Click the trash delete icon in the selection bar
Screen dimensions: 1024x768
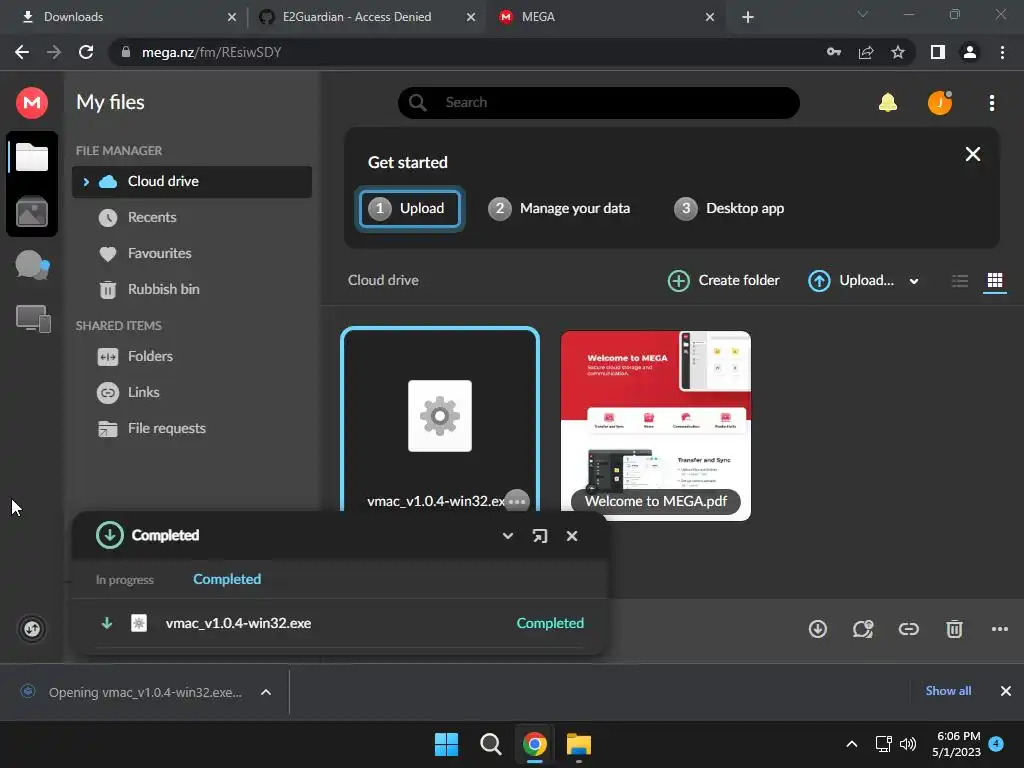click(x=954, y=629)
